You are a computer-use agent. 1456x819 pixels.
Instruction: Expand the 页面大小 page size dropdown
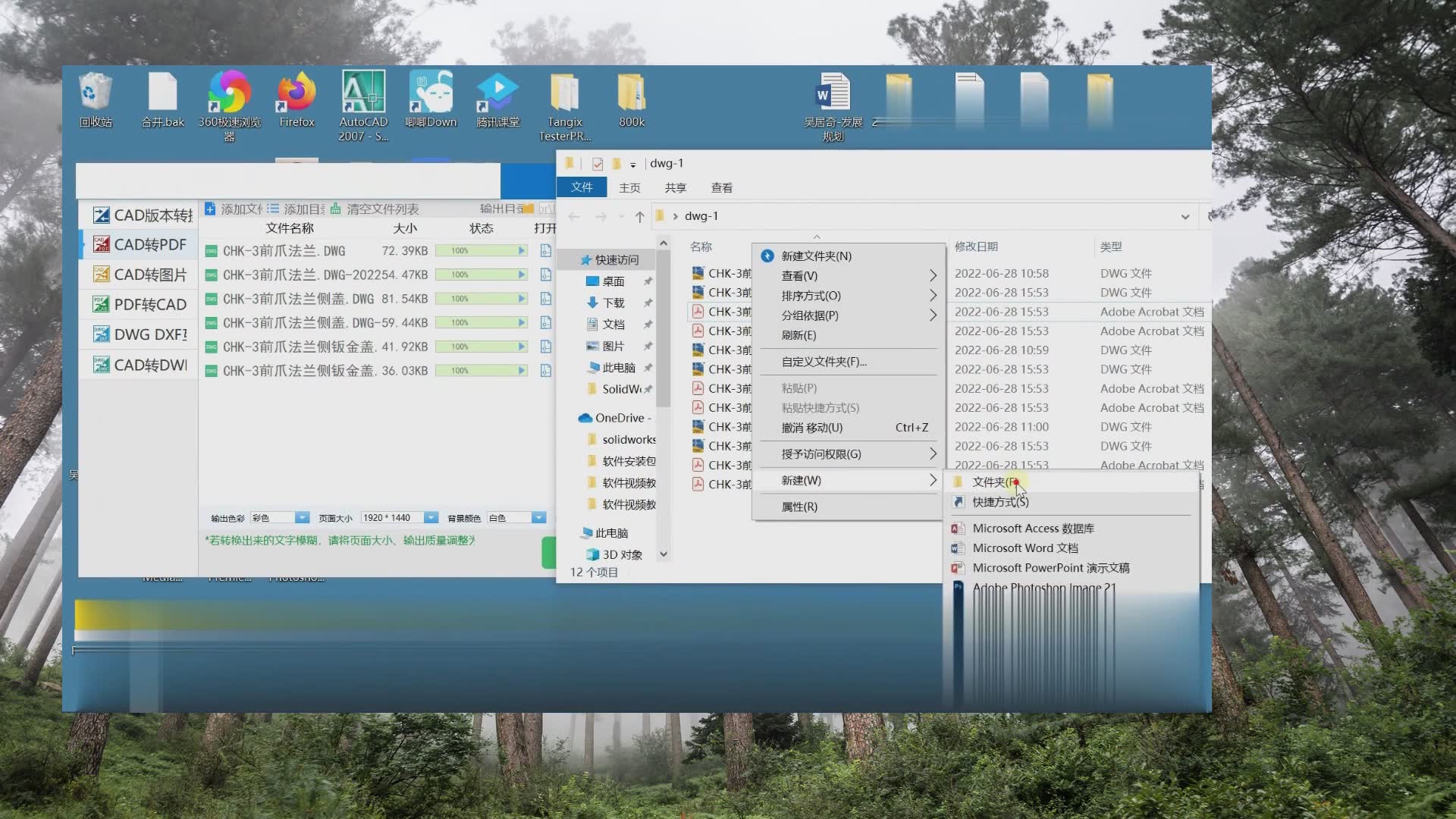click(430, 517)
